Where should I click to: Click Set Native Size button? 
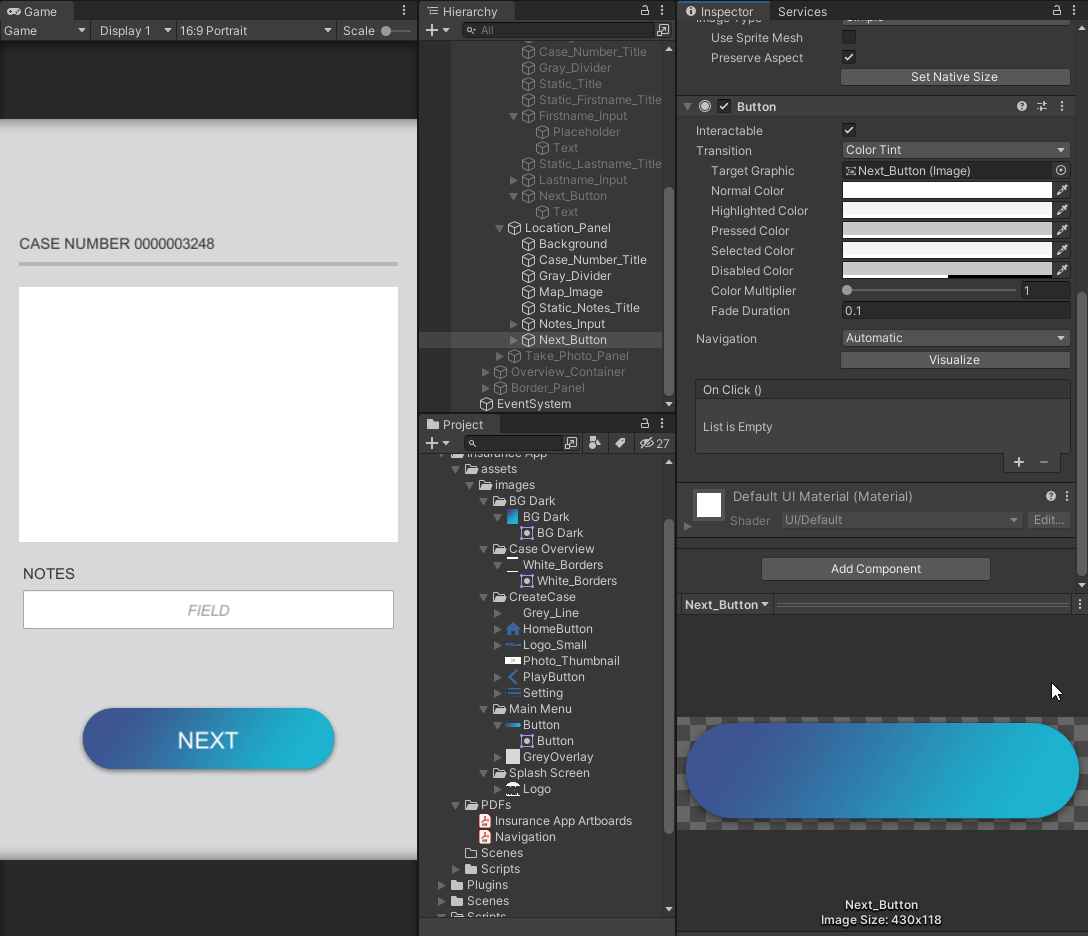955,77
